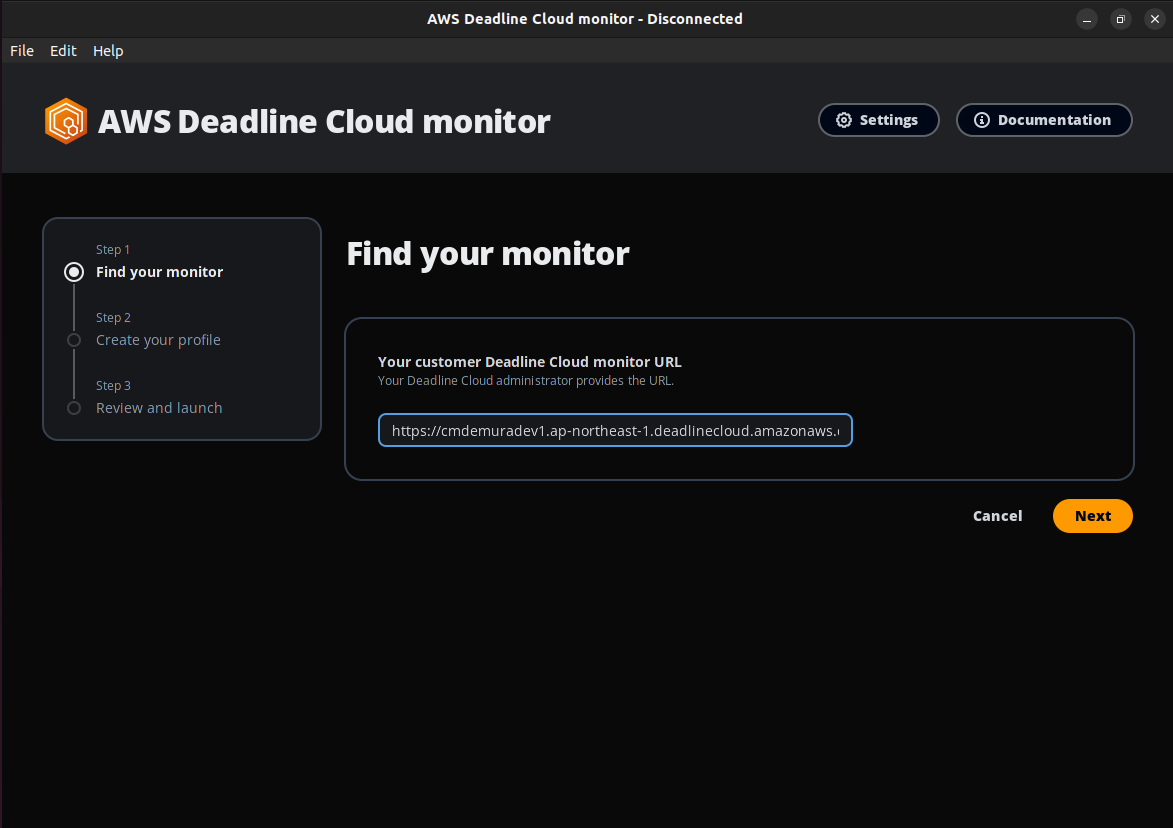
Task: Click the minimize icon in the title bar
Action: pos(1087,19)
